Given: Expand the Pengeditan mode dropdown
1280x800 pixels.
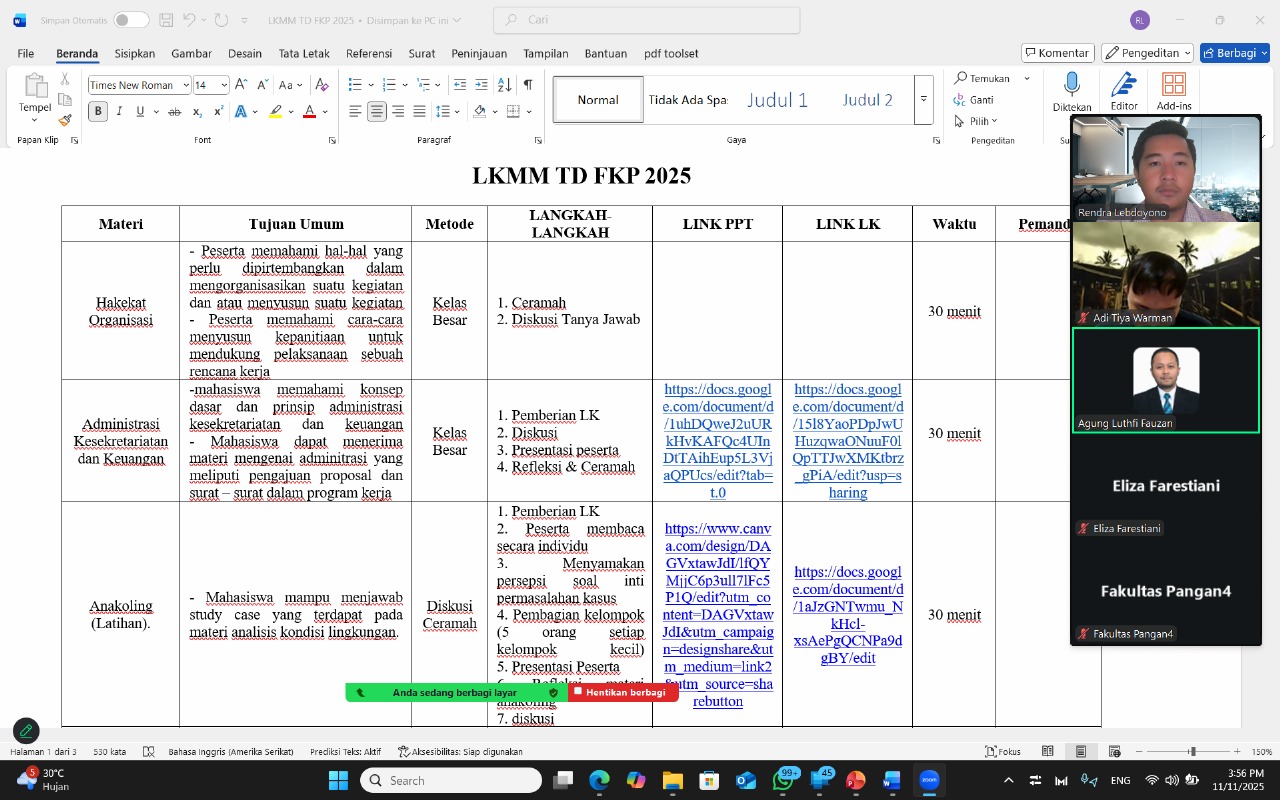Looking at the screenshot, I should coord(1147,53).
